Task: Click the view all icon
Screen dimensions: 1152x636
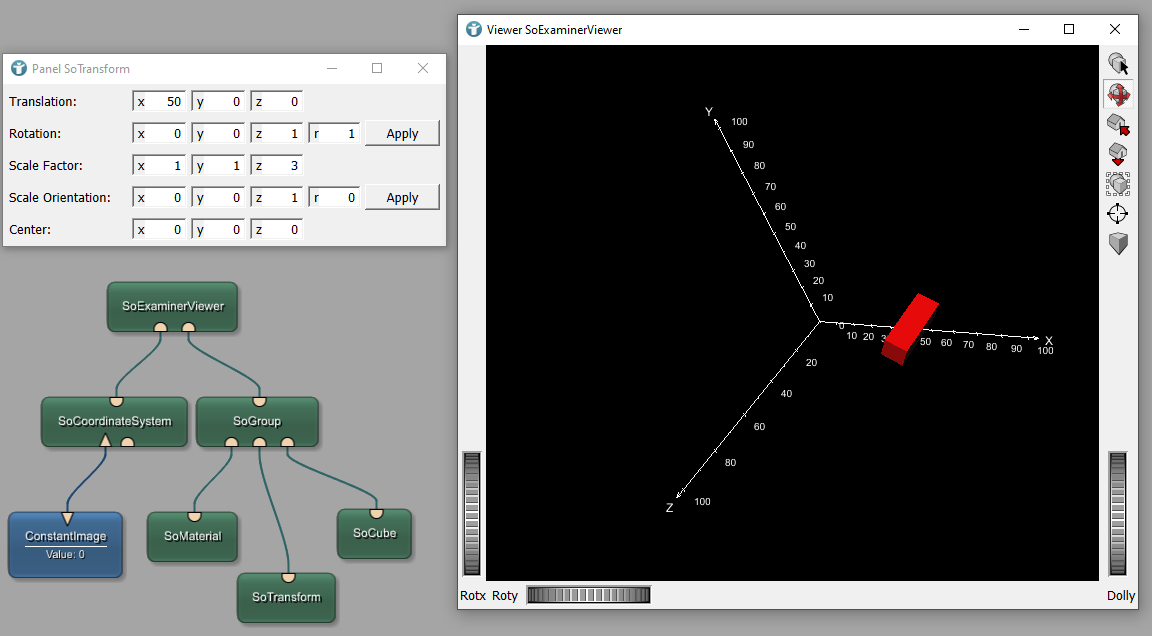Action: [1118, 184]
